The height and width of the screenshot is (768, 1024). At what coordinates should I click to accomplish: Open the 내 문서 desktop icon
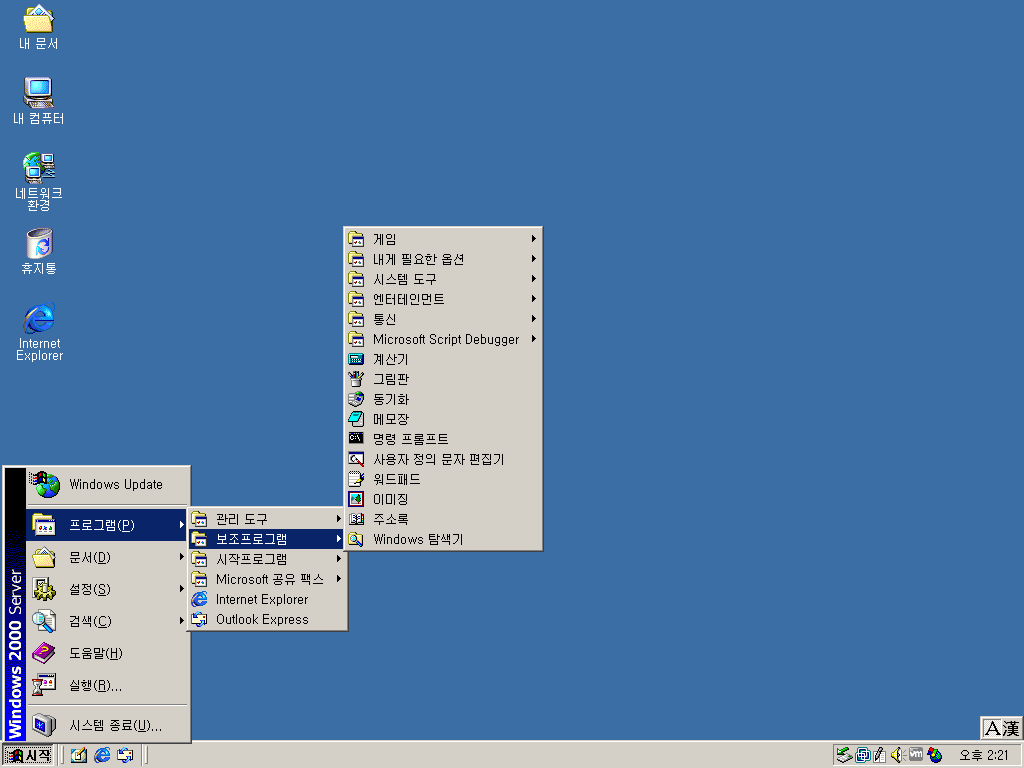(39, 27)
